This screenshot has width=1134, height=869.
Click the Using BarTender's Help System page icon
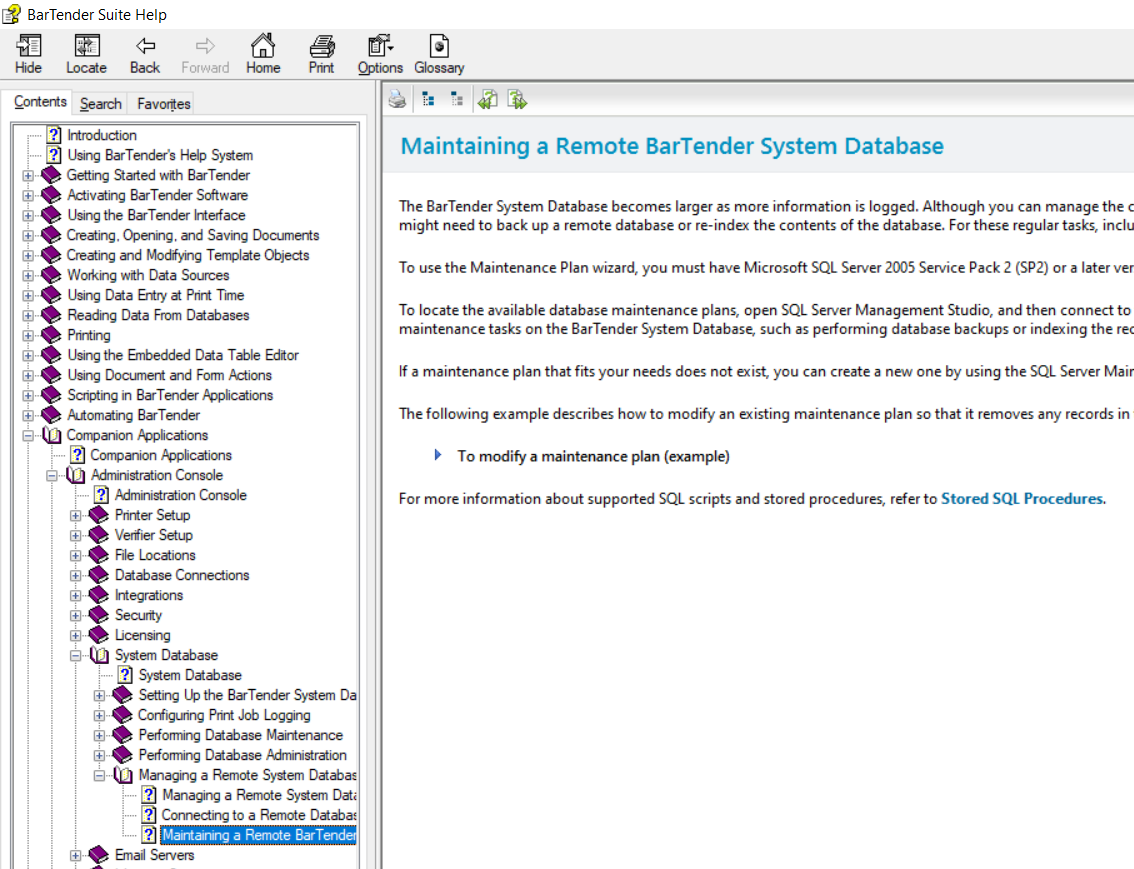point(54,155)
